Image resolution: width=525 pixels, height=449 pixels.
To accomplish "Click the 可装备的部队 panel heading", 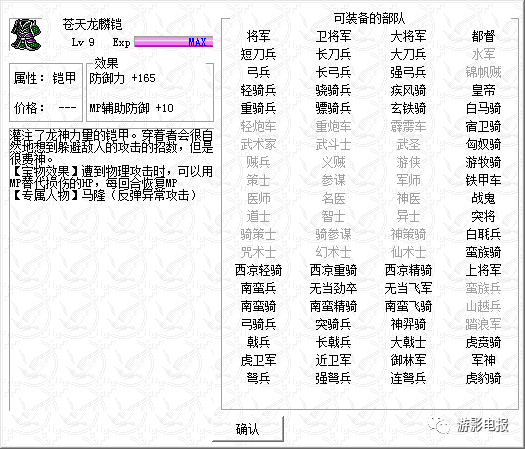I will [x=369, y=18].
